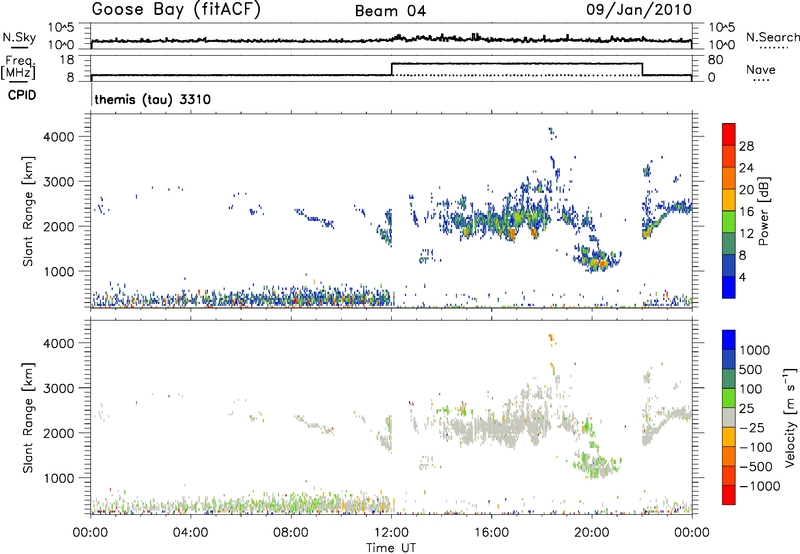The width and height of the screenshot is (800, 554).
Task: Click the frequency step-down near 22:00 UT
Action: 642,69
